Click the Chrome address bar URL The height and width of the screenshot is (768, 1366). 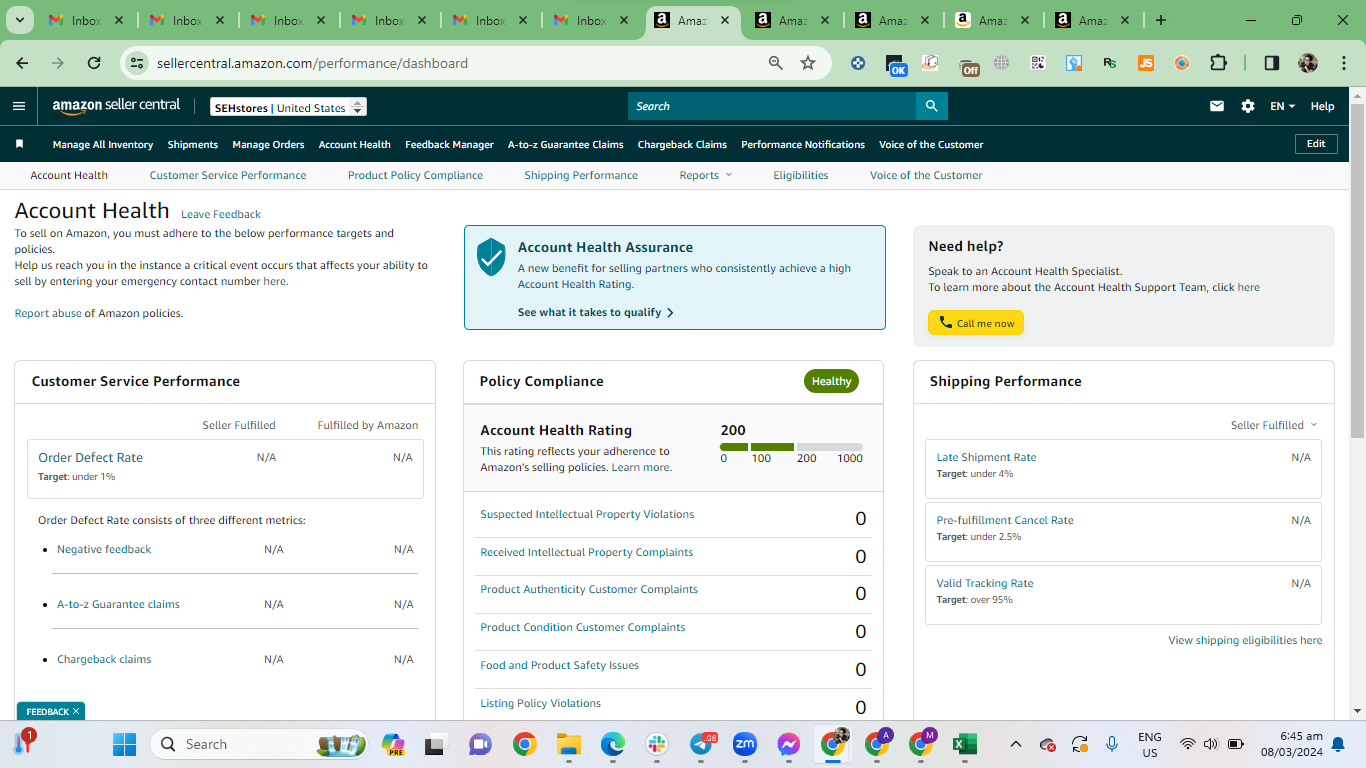[x=312, y=63]
